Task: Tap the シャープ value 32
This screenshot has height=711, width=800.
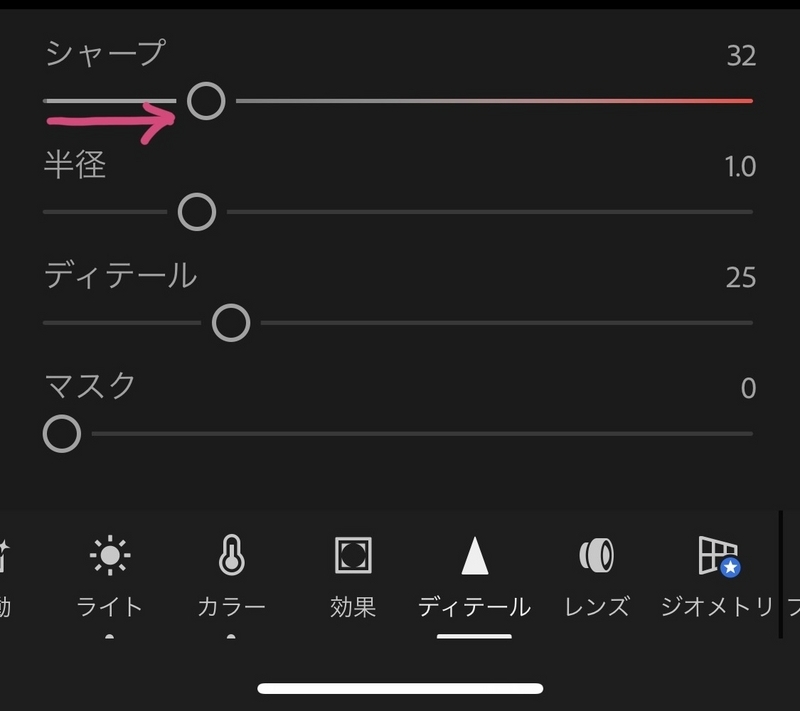Action: 741,56
